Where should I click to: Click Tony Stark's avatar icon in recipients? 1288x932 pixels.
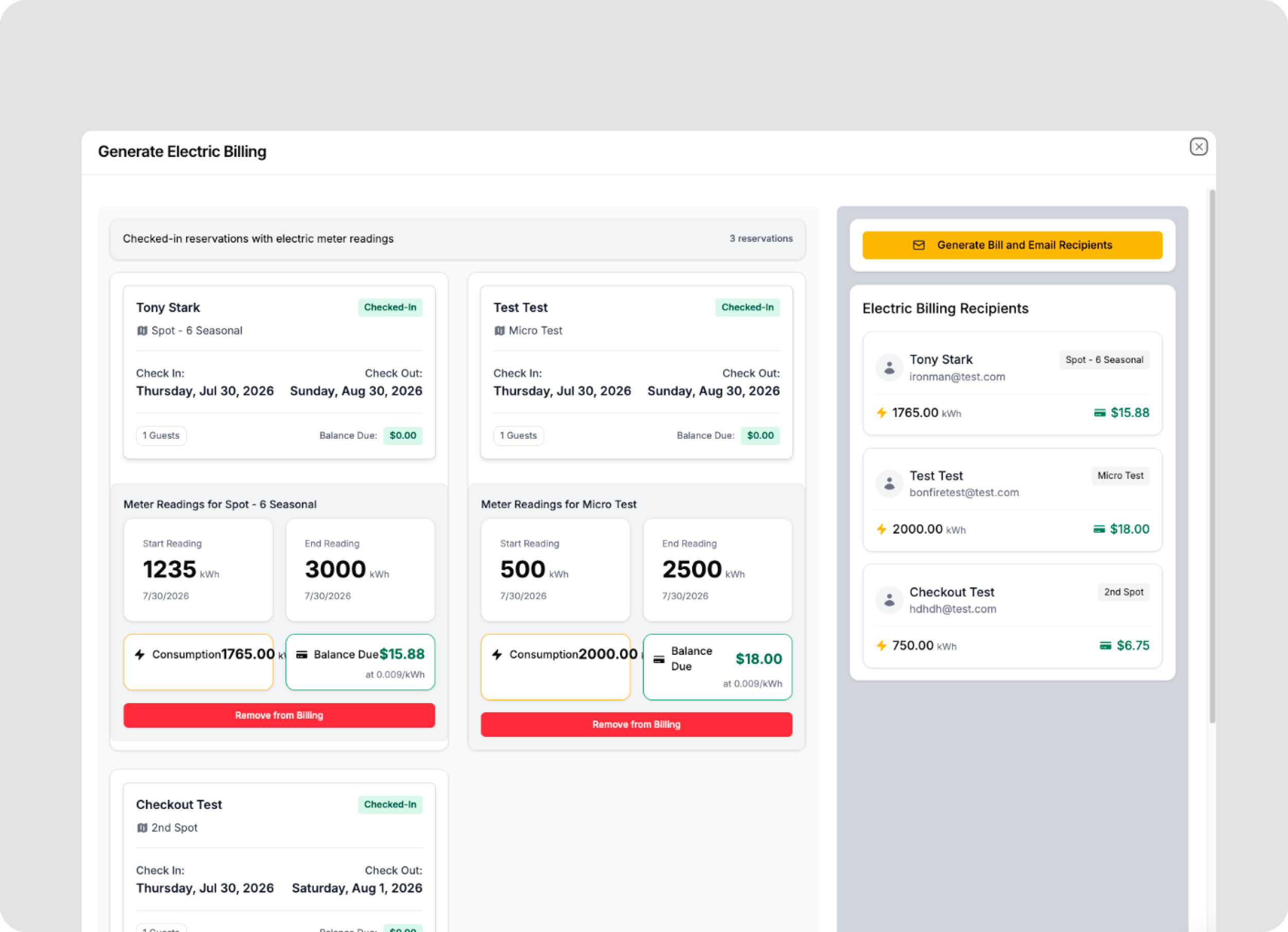[889, 367]
